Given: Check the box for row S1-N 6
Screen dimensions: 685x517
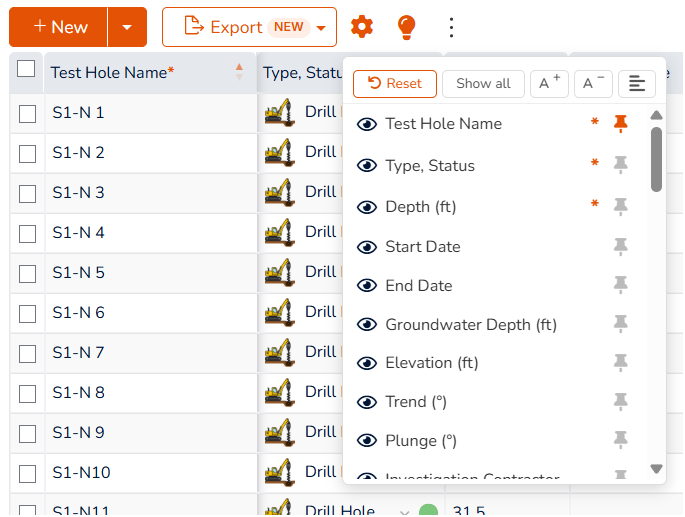Looking at the screenshot, I should [x=28, y=314].
